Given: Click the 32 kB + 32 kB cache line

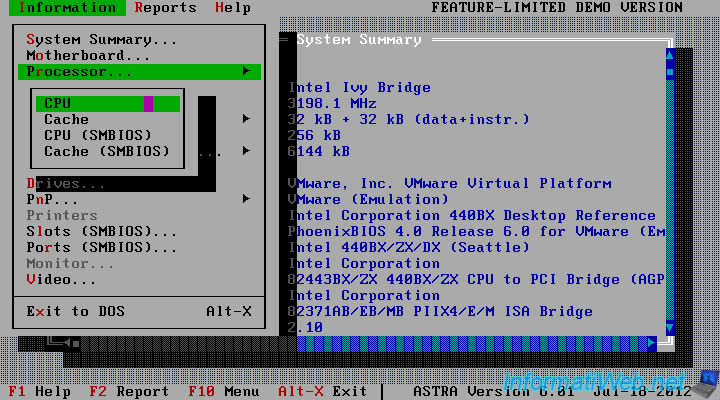Looking at the screenshot, I should coord(409,119).
